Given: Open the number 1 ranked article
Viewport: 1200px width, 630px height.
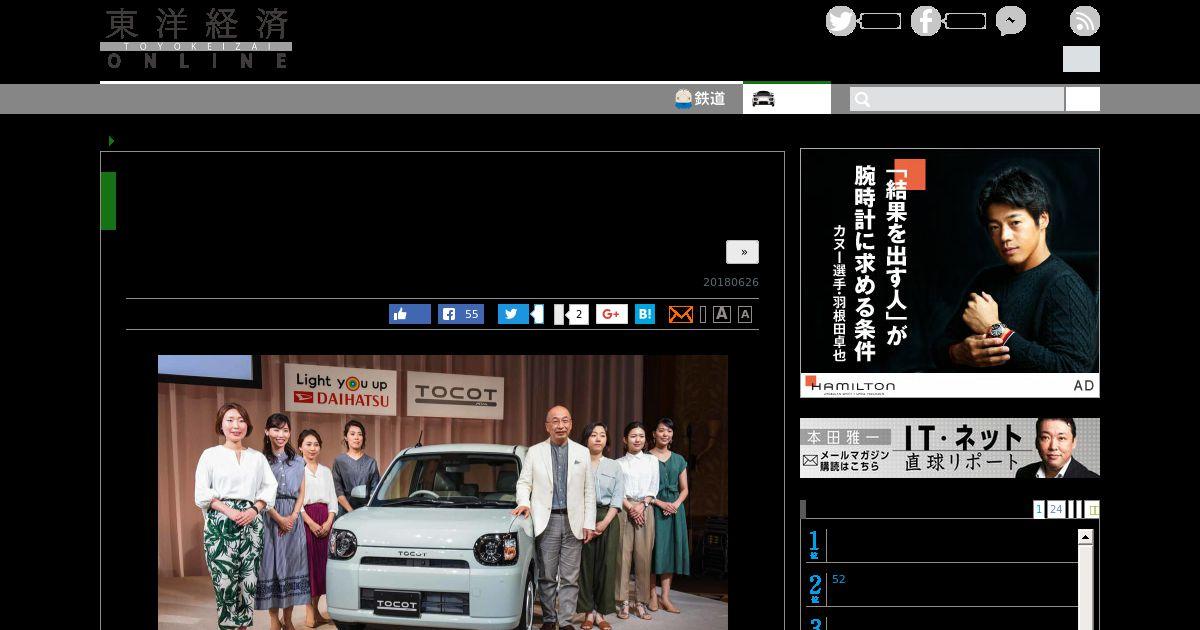Looking at the screenshot, I should pyautogui.click(x=942, y=546).
